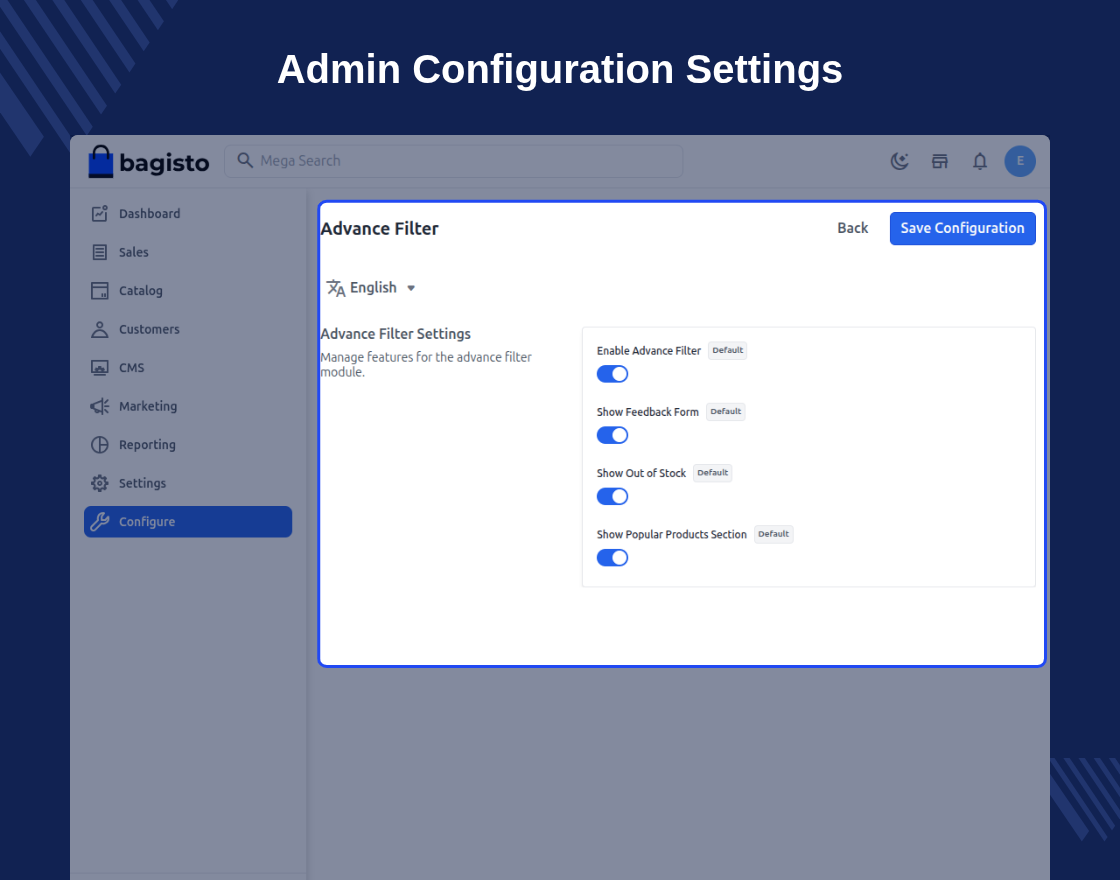1120x880 pixels.
Task: Open Catalog menu item
Action: [188, 291]
